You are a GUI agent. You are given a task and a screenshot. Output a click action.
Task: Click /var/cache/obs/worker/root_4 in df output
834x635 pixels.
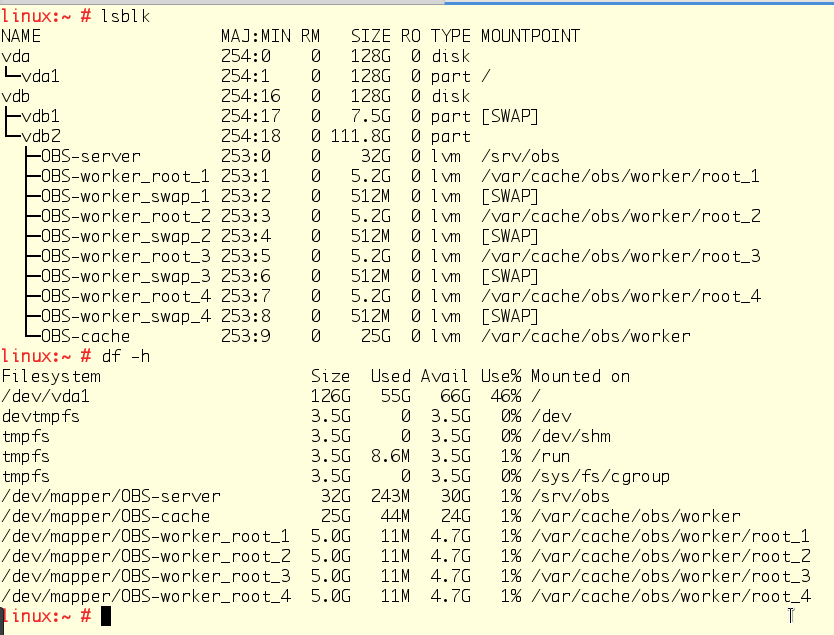pyautogui.click(x=671, y=597)
